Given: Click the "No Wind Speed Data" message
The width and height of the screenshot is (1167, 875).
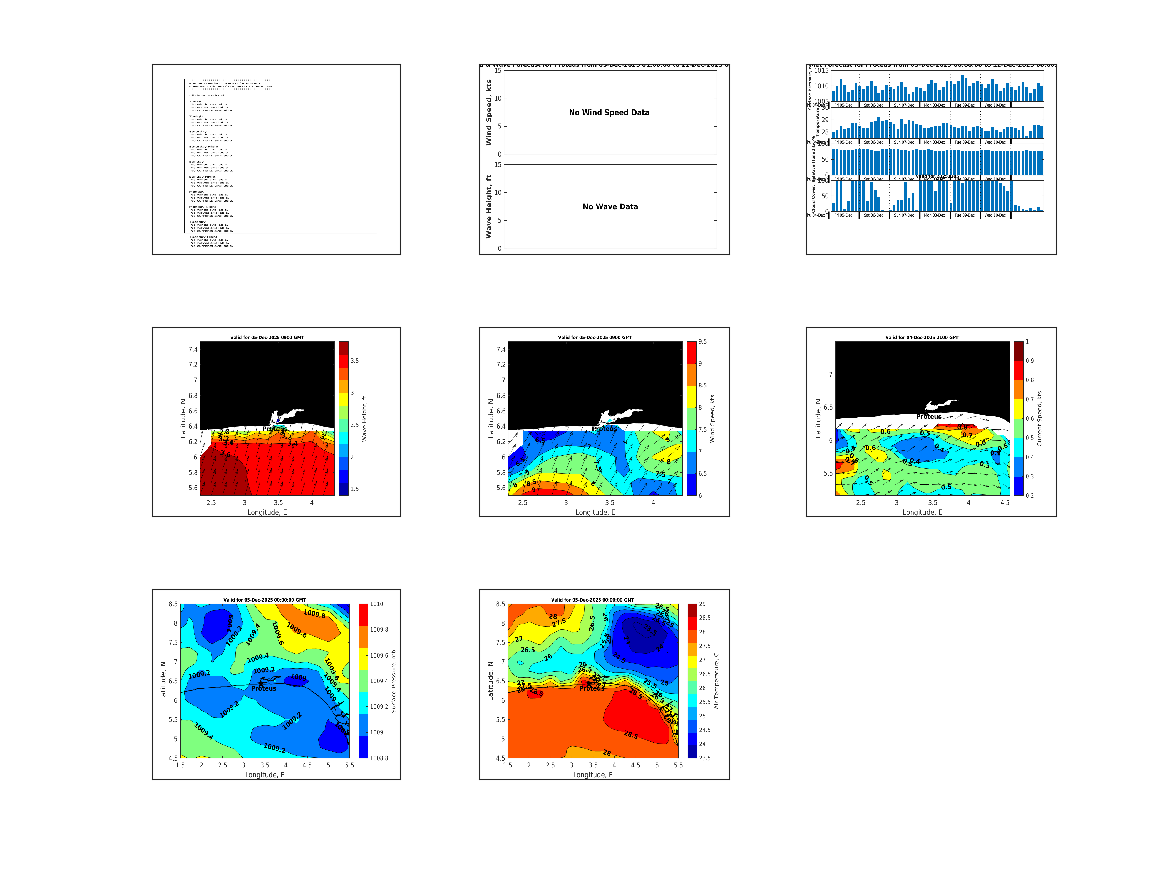Looking at the screenshot, I should click(609, 113).
